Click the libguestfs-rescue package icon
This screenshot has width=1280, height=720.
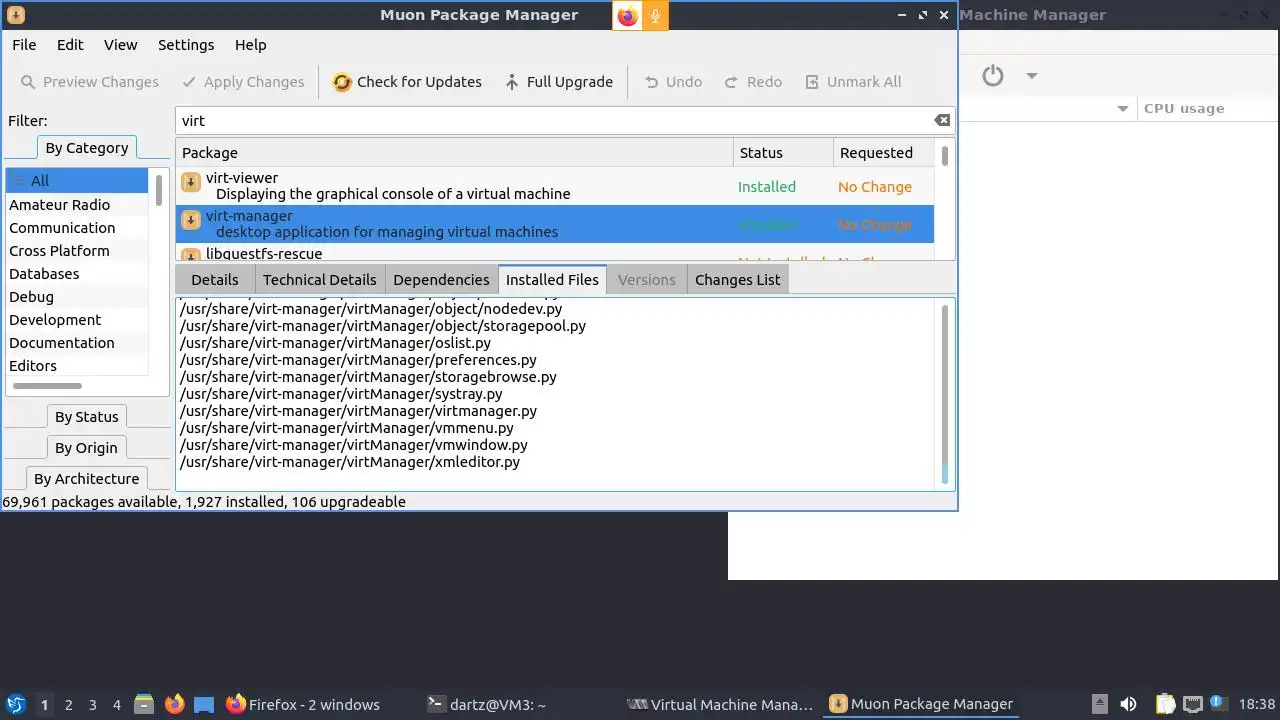pos(191,255)
